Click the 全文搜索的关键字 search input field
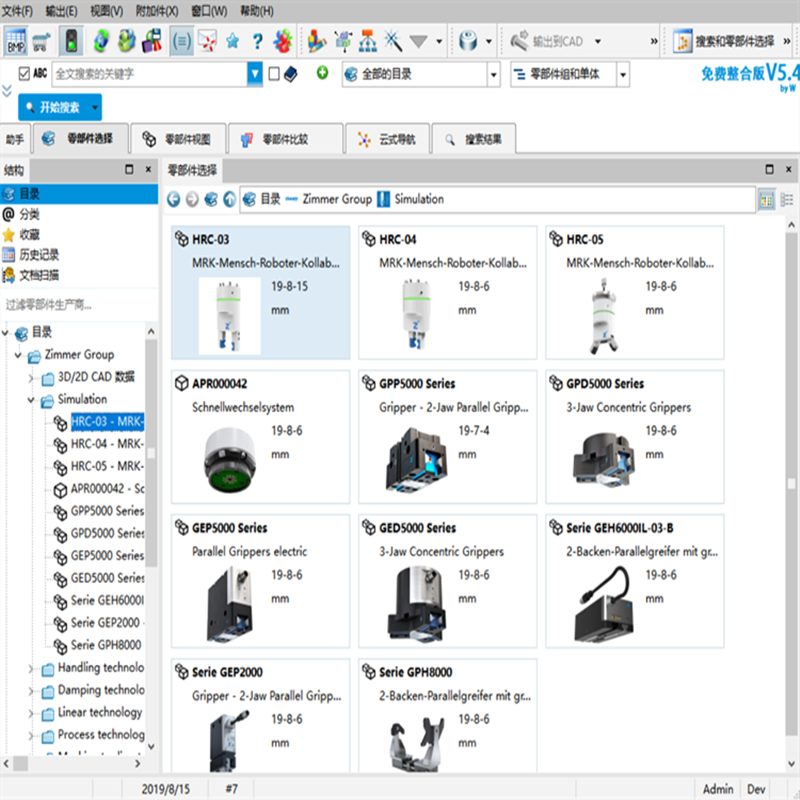 click(x=148, y=74)
